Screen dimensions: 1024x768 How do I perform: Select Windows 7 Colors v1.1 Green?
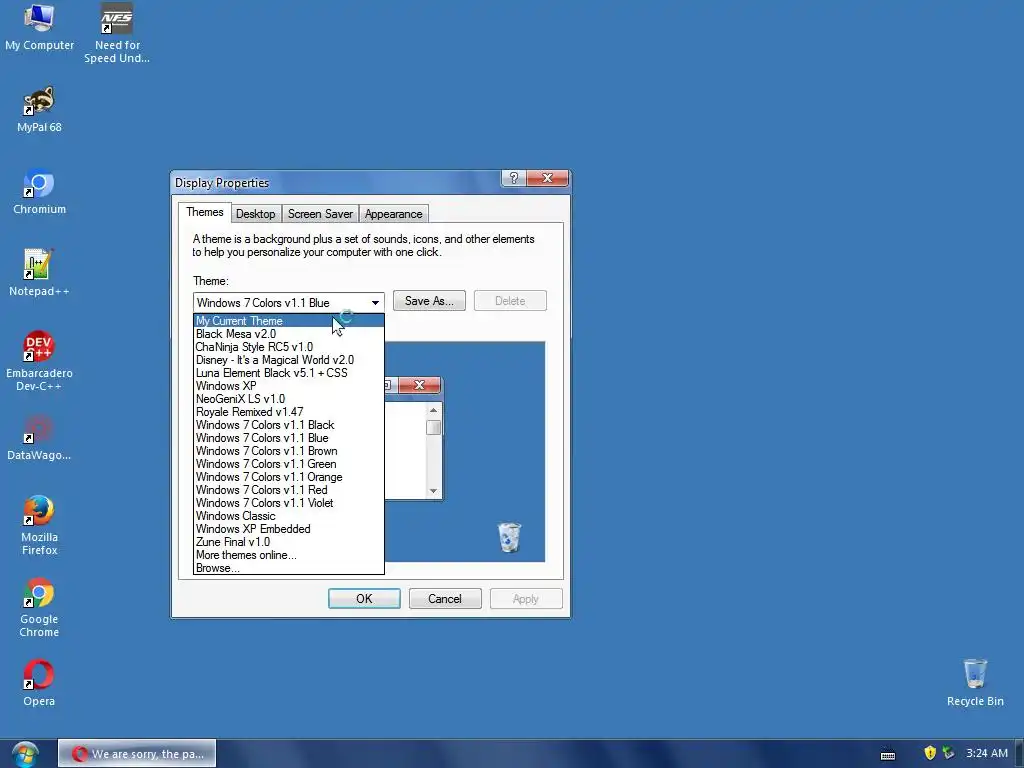[x=289, y=464]
